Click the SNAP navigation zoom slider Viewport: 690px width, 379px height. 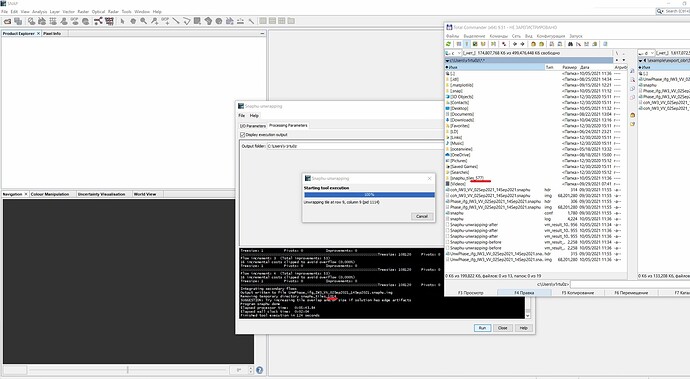128,370
